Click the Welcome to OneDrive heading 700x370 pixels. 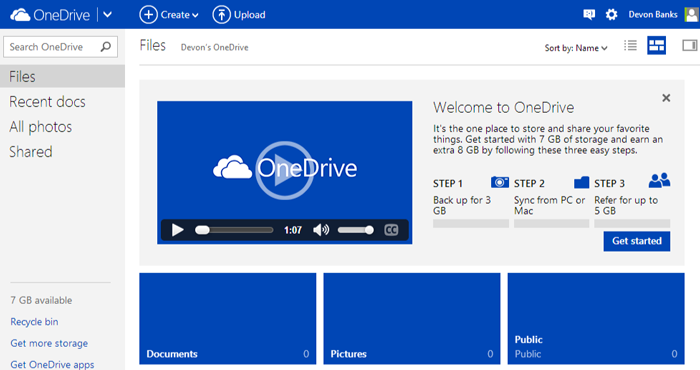[504, 108]
